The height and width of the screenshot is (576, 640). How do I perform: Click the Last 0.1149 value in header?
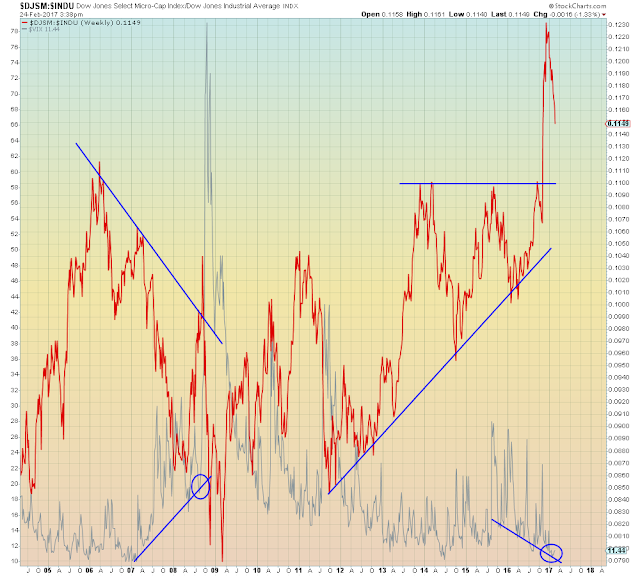pyautogui.click(x=510, y=14)
